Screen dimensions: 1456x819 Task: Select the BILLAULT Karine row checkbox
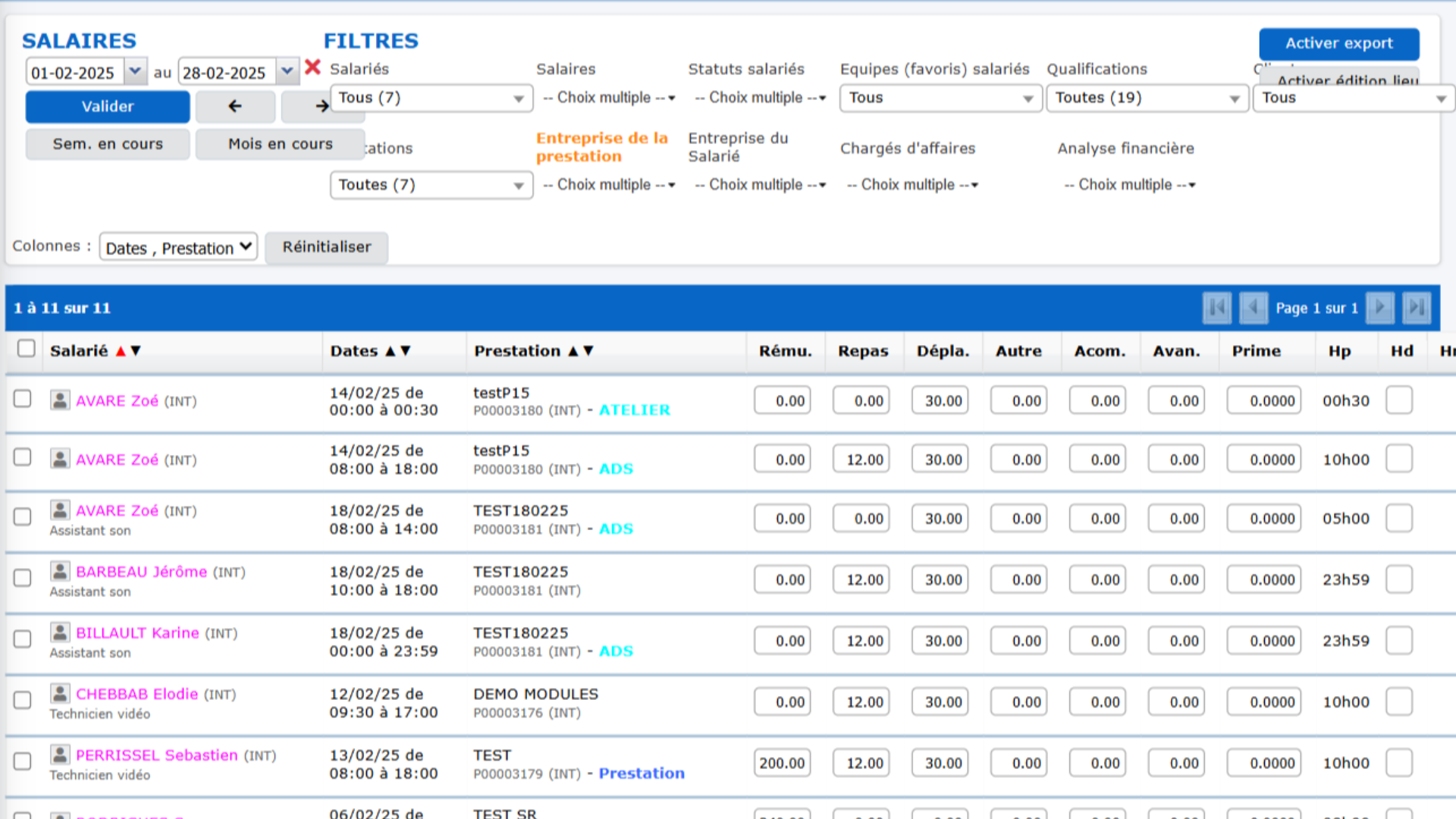click(23, 639)
